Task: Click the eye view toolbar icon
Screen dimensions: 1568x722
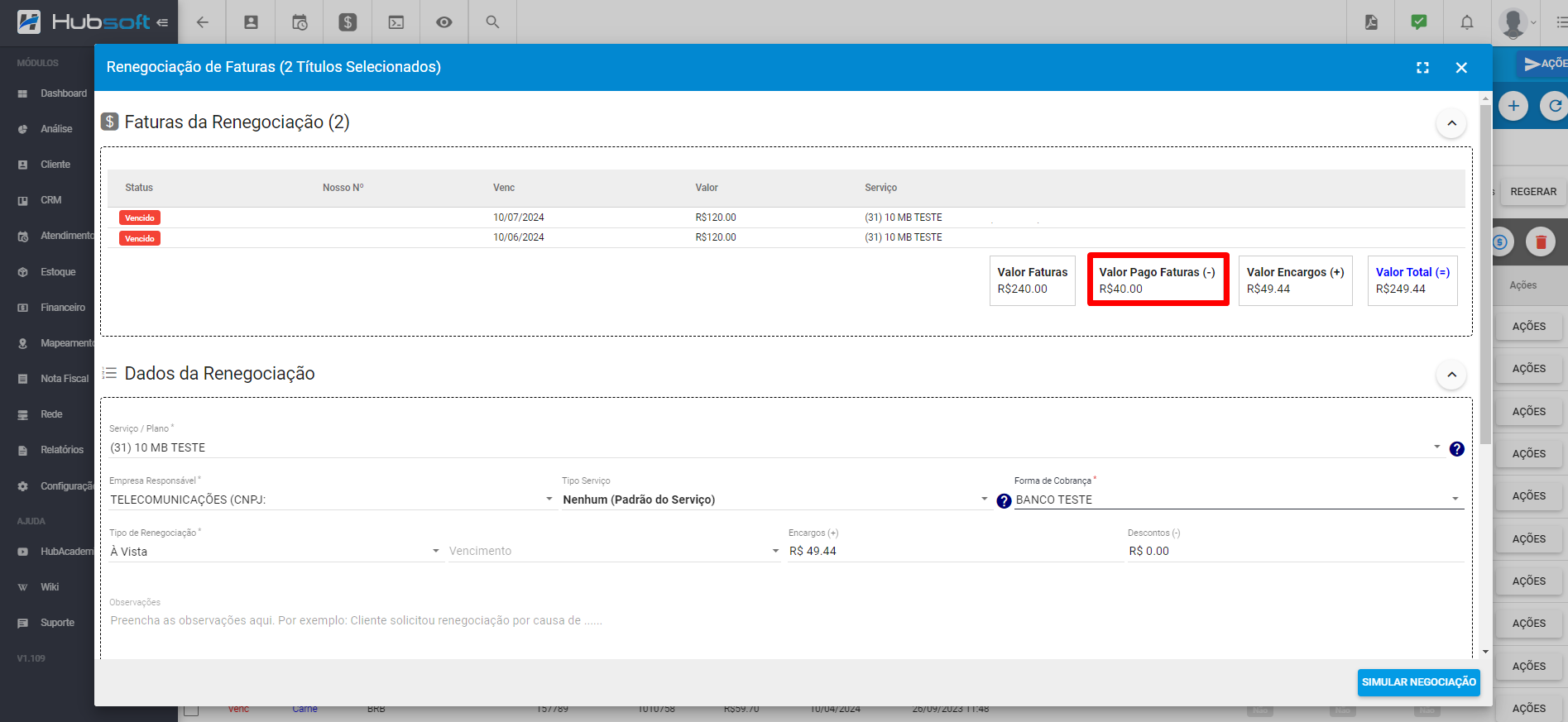Action: click(x=444, y=22)
